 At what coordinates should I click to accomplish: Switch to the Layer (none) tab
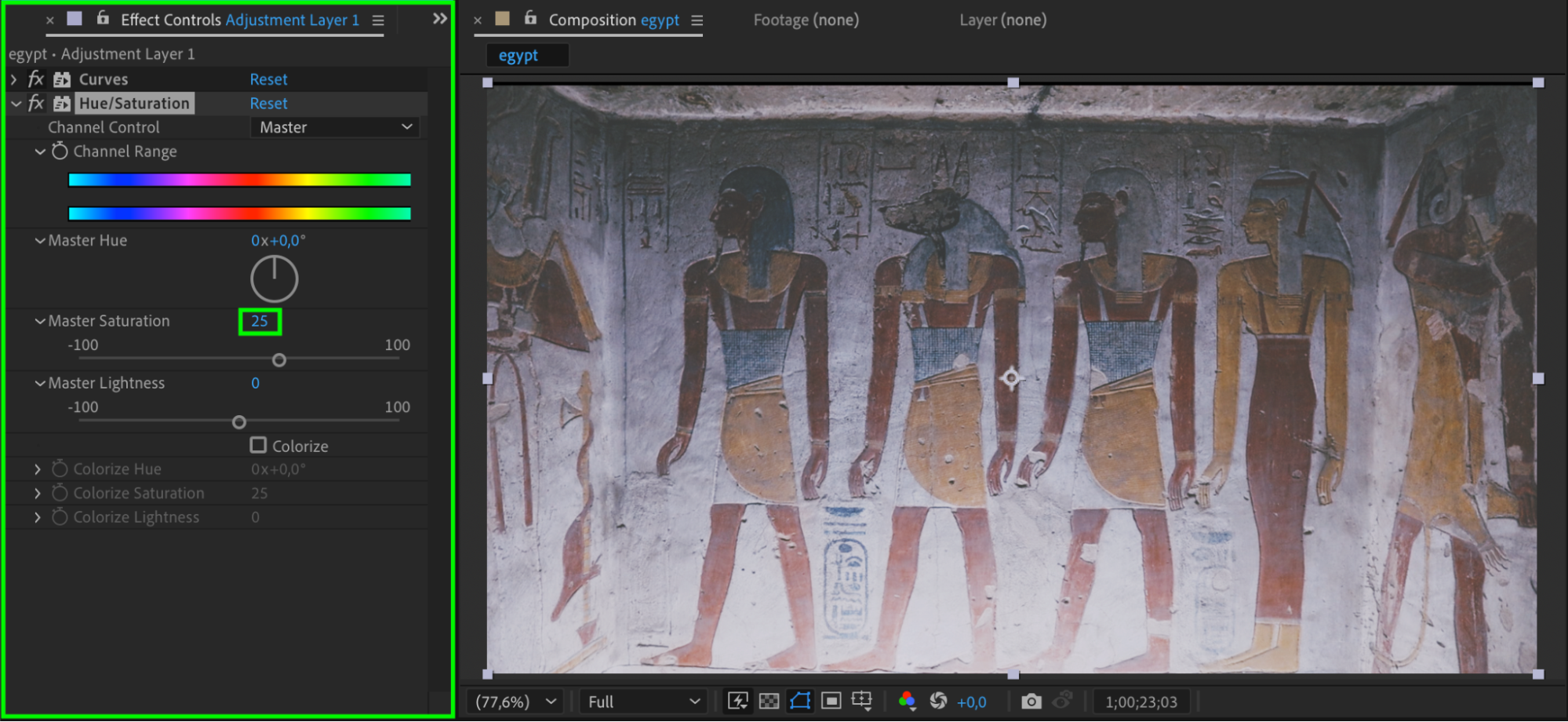click(x=1002, y=20)
